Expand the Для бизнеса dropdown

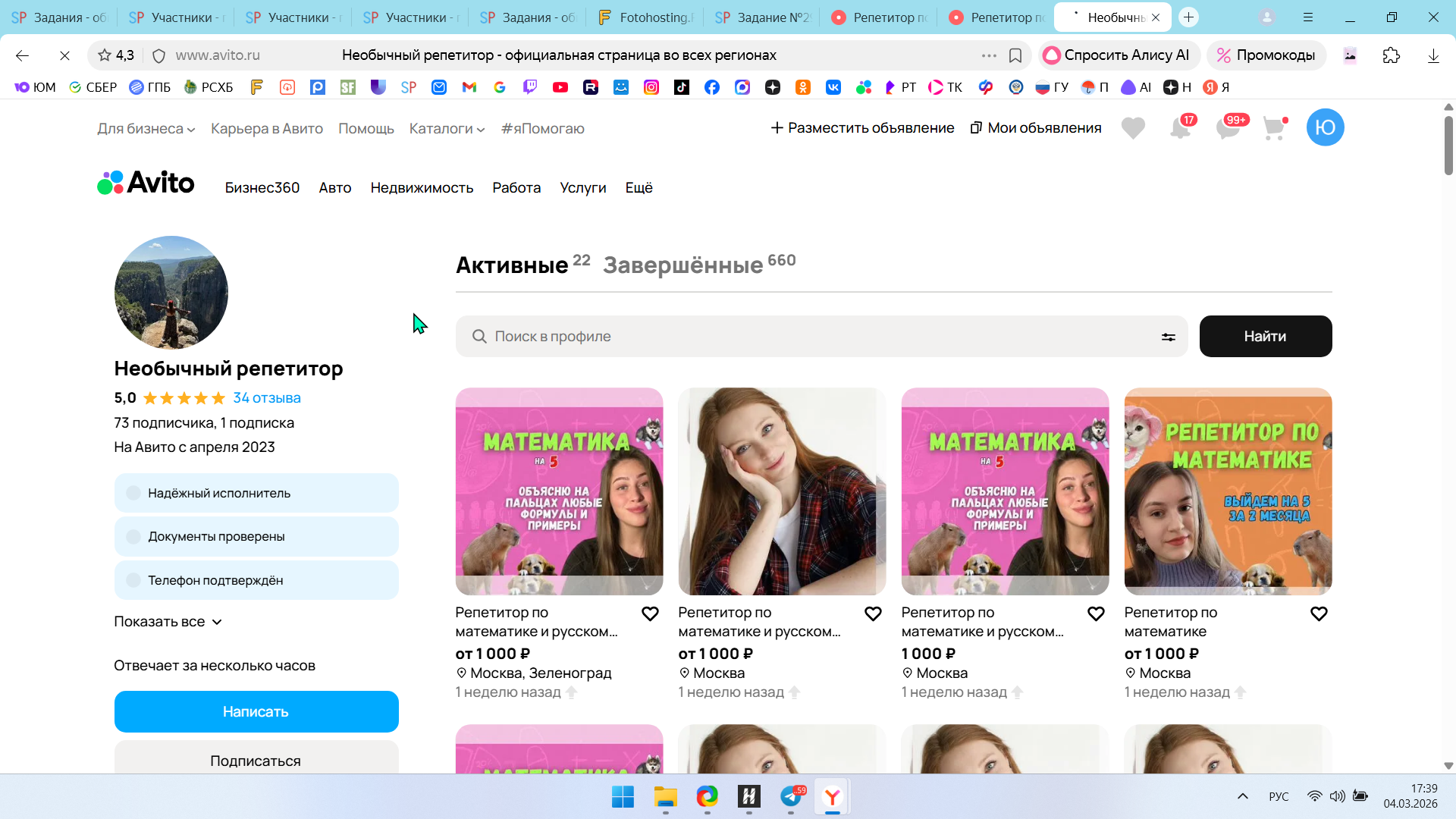pyautogui.click(x=146, y=129)
